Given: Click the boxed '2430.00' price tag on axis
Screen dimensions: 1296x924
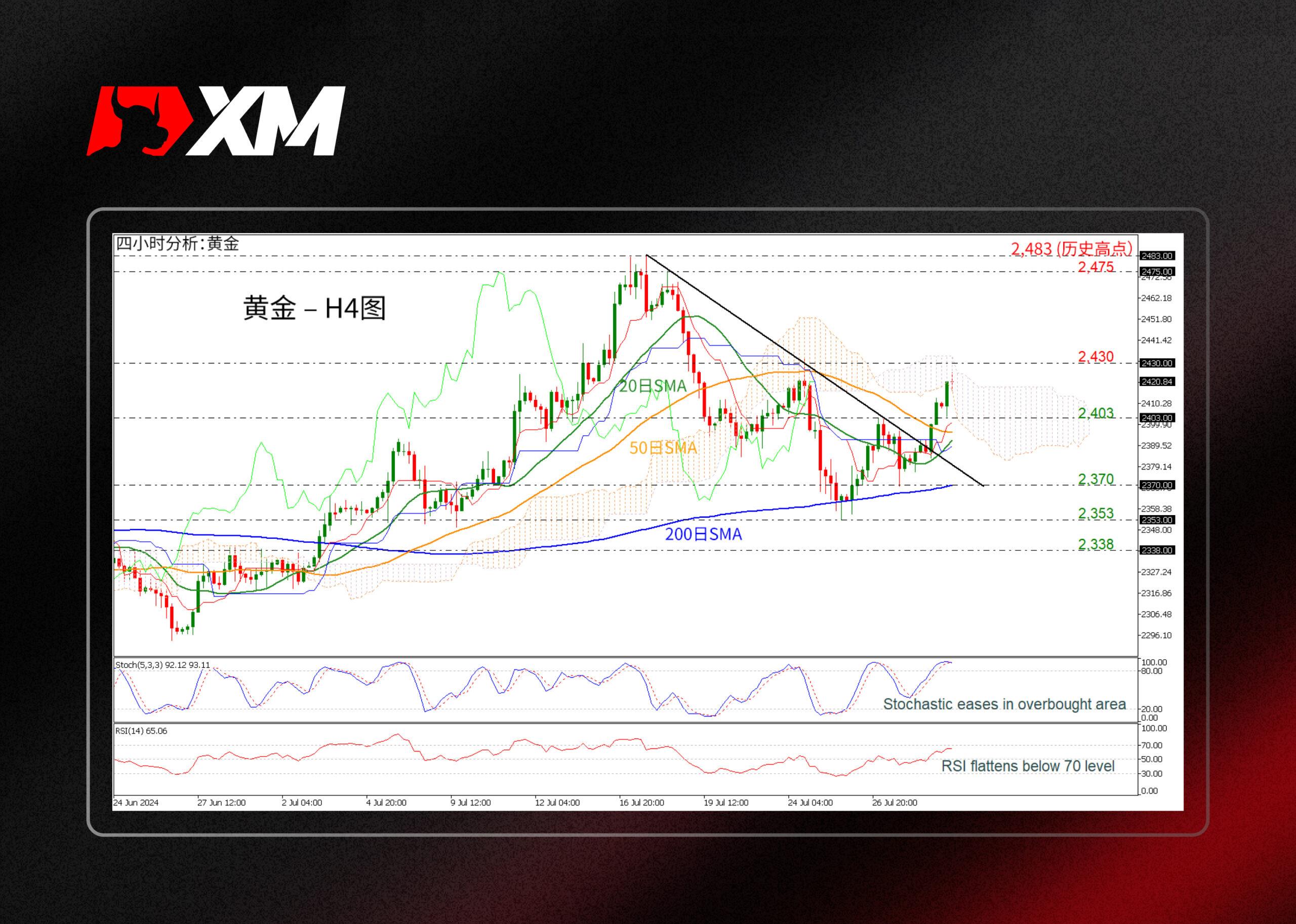Looking at the screenshot, I should (x=1157, y=363).
